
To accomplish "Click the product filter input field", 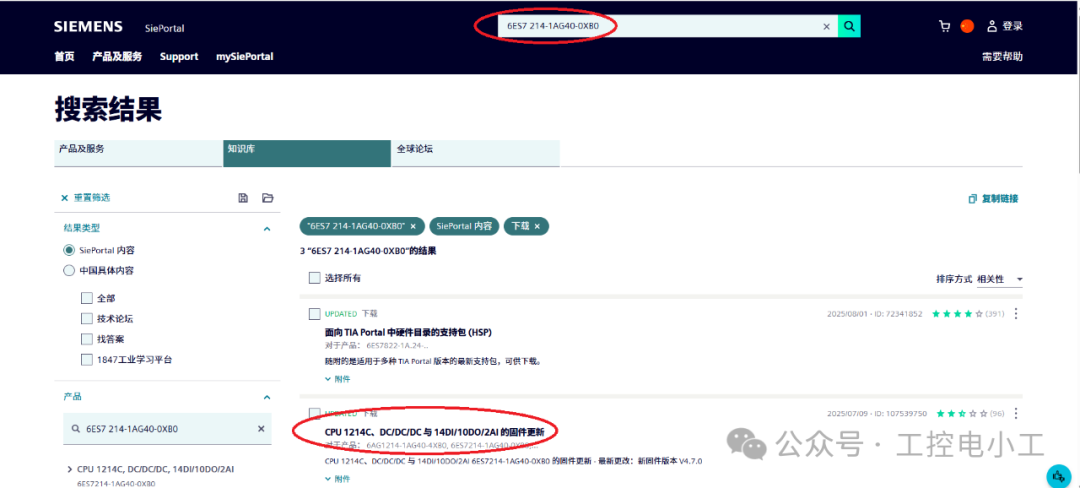I will pyautogui.click(x=168, y=428).
